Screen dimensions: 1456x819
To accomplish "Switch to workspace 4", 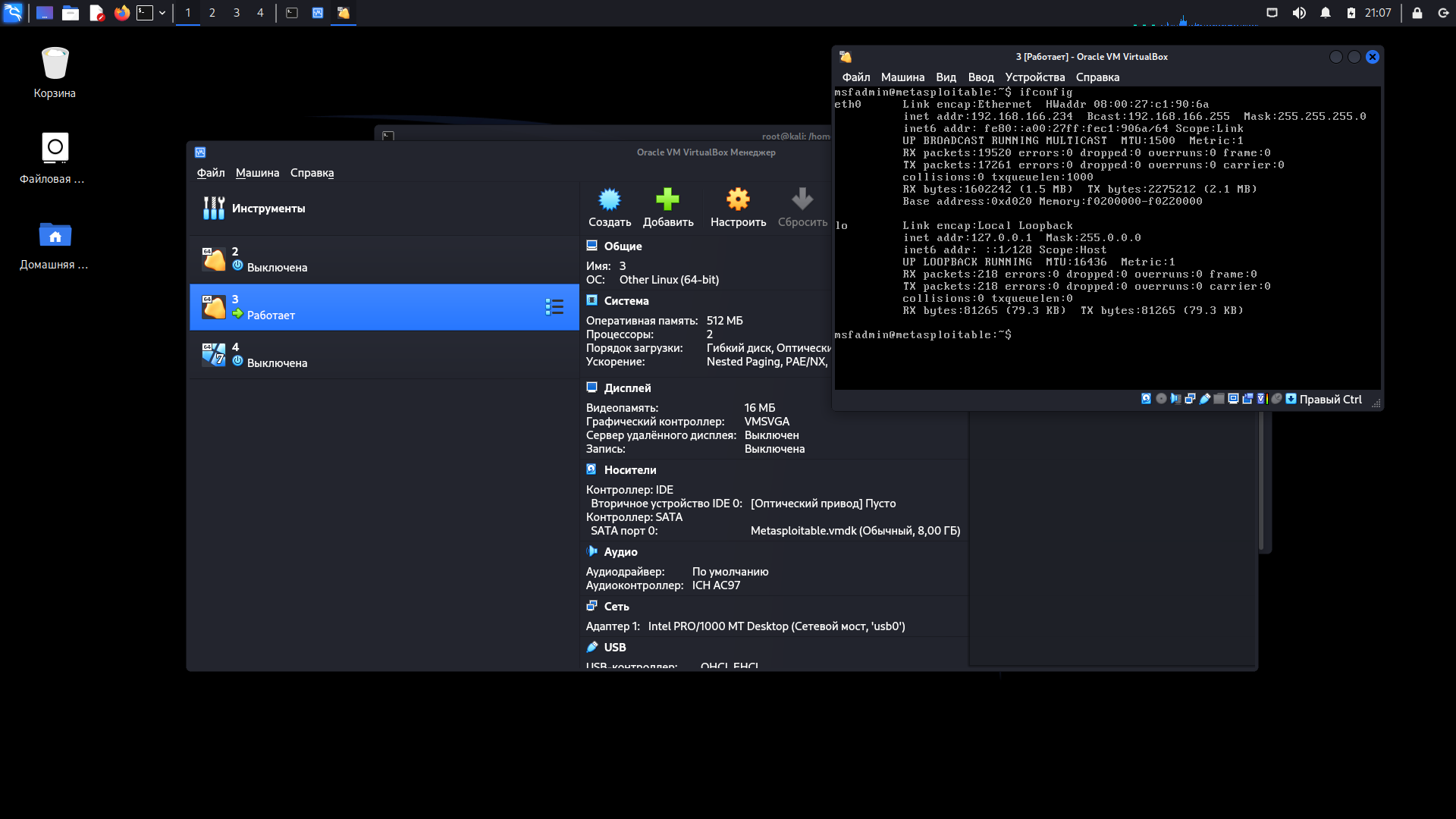I will 260,13.
